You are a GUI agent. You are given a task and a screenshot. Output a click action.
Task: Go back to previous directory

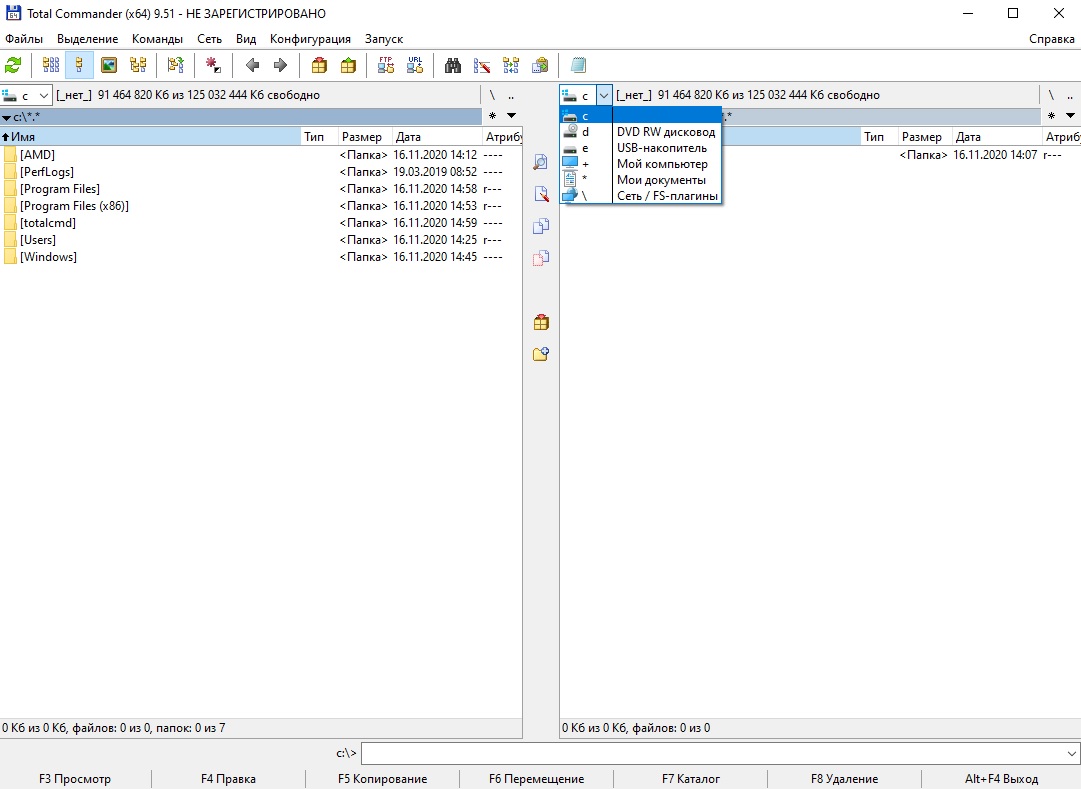coord(252,66)
